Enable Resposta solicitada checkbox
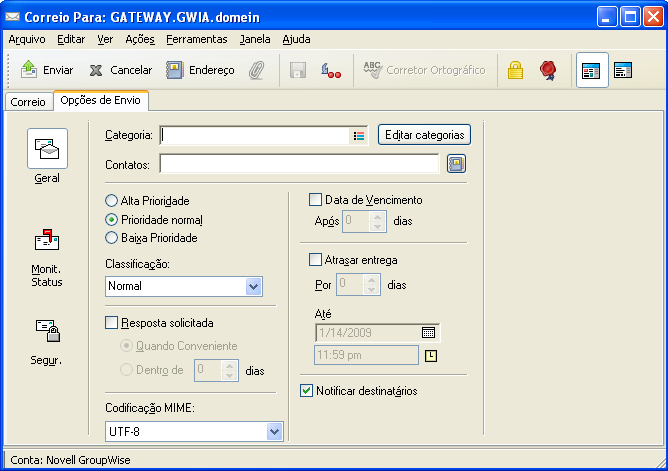This screenshot has height=471, width=668. tap(111, 323)
